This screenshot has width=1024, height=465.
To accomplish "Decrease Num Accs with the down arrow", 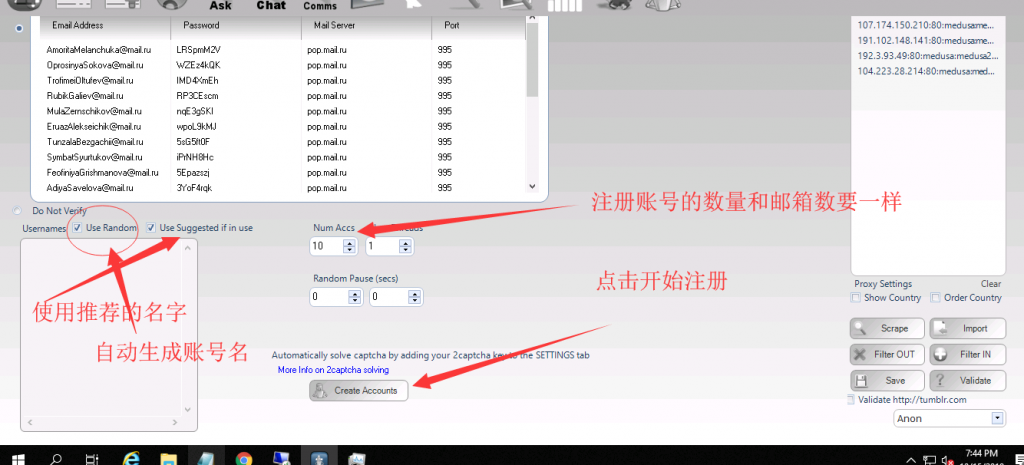I will click(x=349, y=250).
